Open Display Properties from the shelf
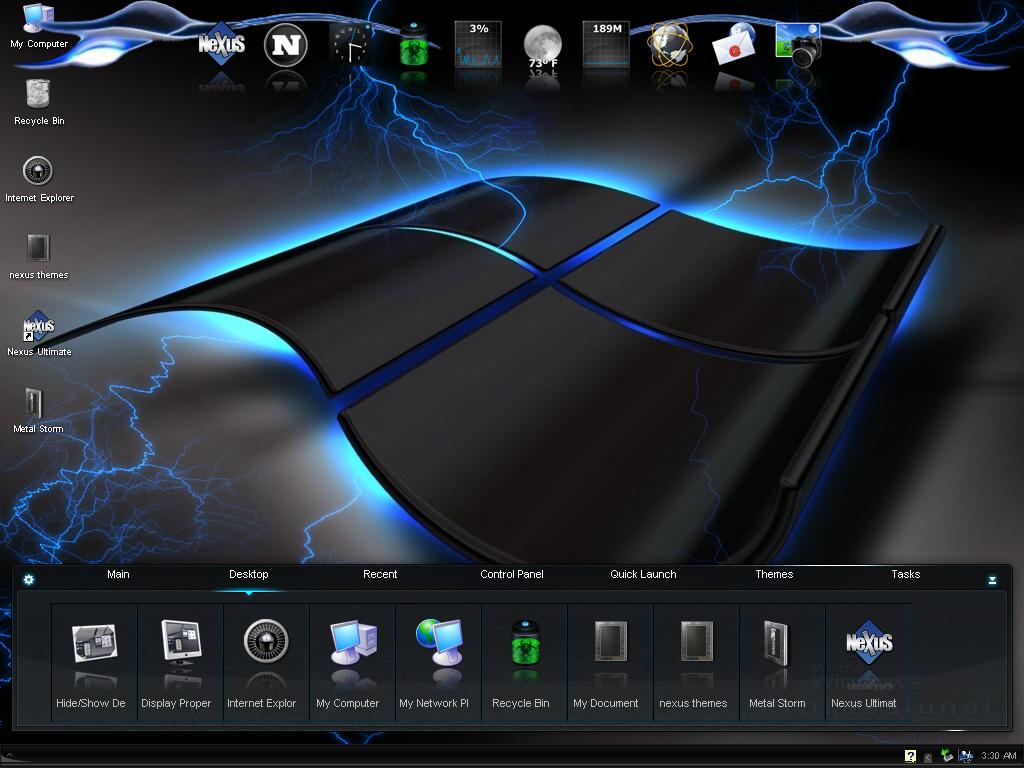The width and height of the screenshot is (1024, 768). 180,662
